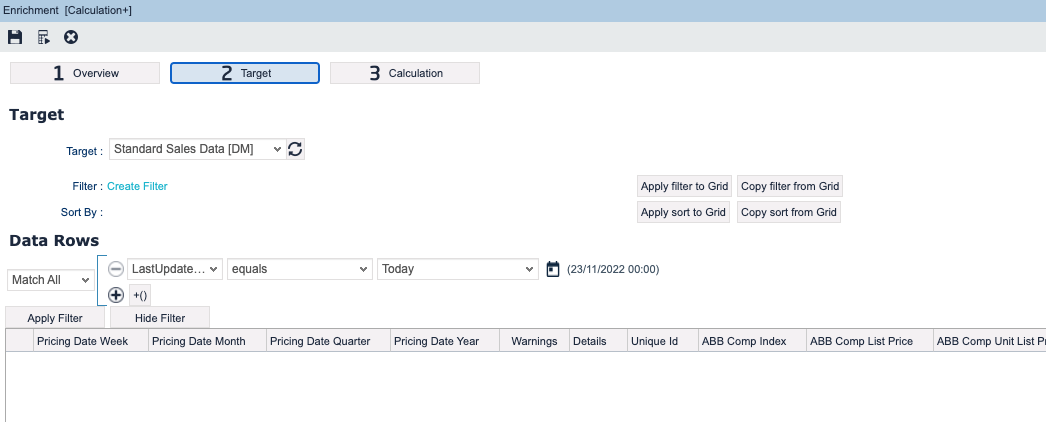The image size is (1046, 422).
Task: Click the Hide Filter button
Action: (160, 318)
